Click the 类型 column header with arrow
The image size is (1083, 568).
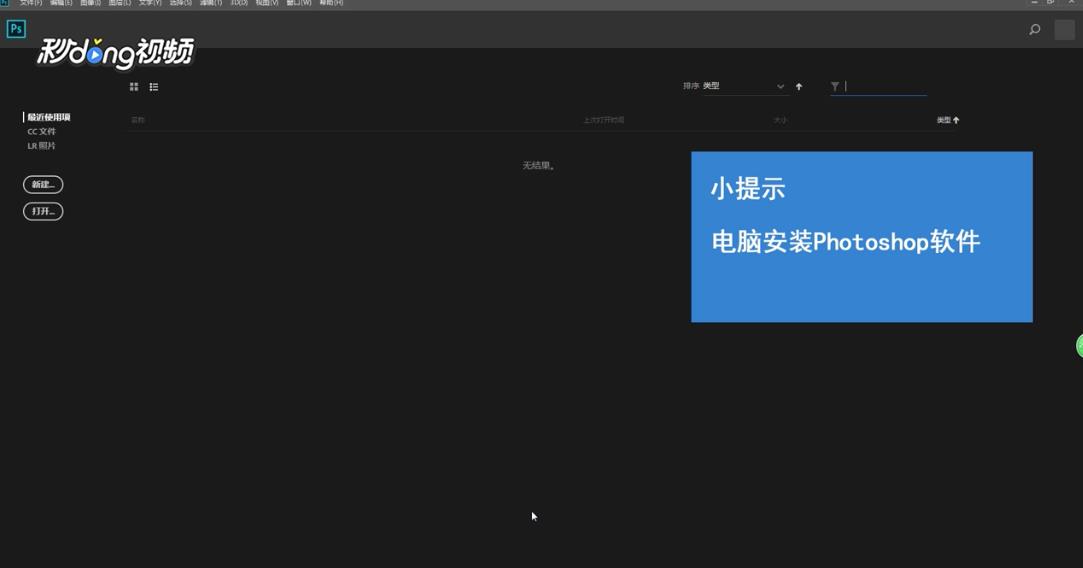click(x=948, y=120)
